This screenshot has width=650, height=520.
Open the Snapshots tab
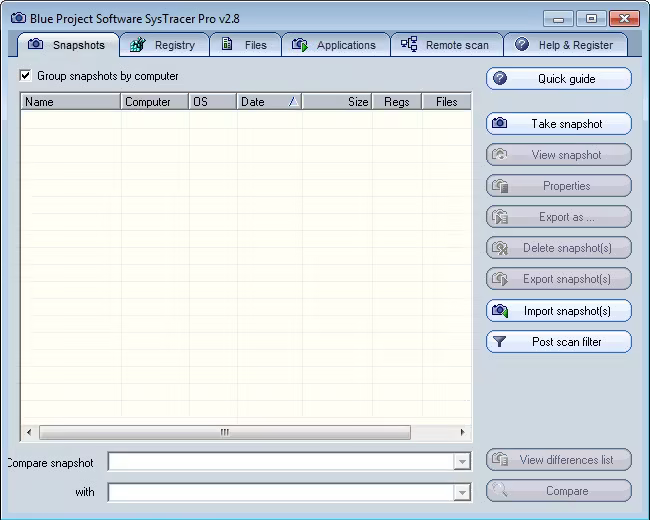[x=68, y=45]
